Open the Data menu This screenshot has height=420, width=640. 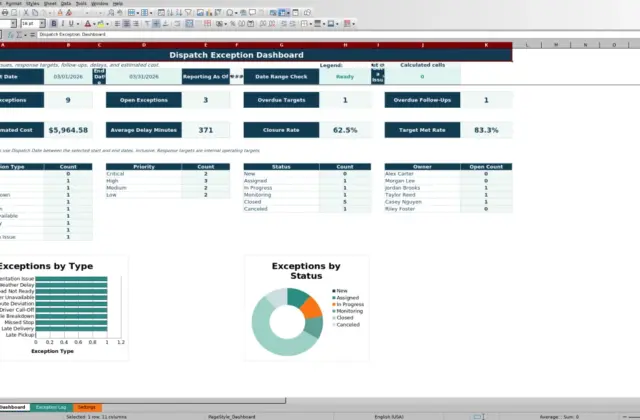click(66, 3)
